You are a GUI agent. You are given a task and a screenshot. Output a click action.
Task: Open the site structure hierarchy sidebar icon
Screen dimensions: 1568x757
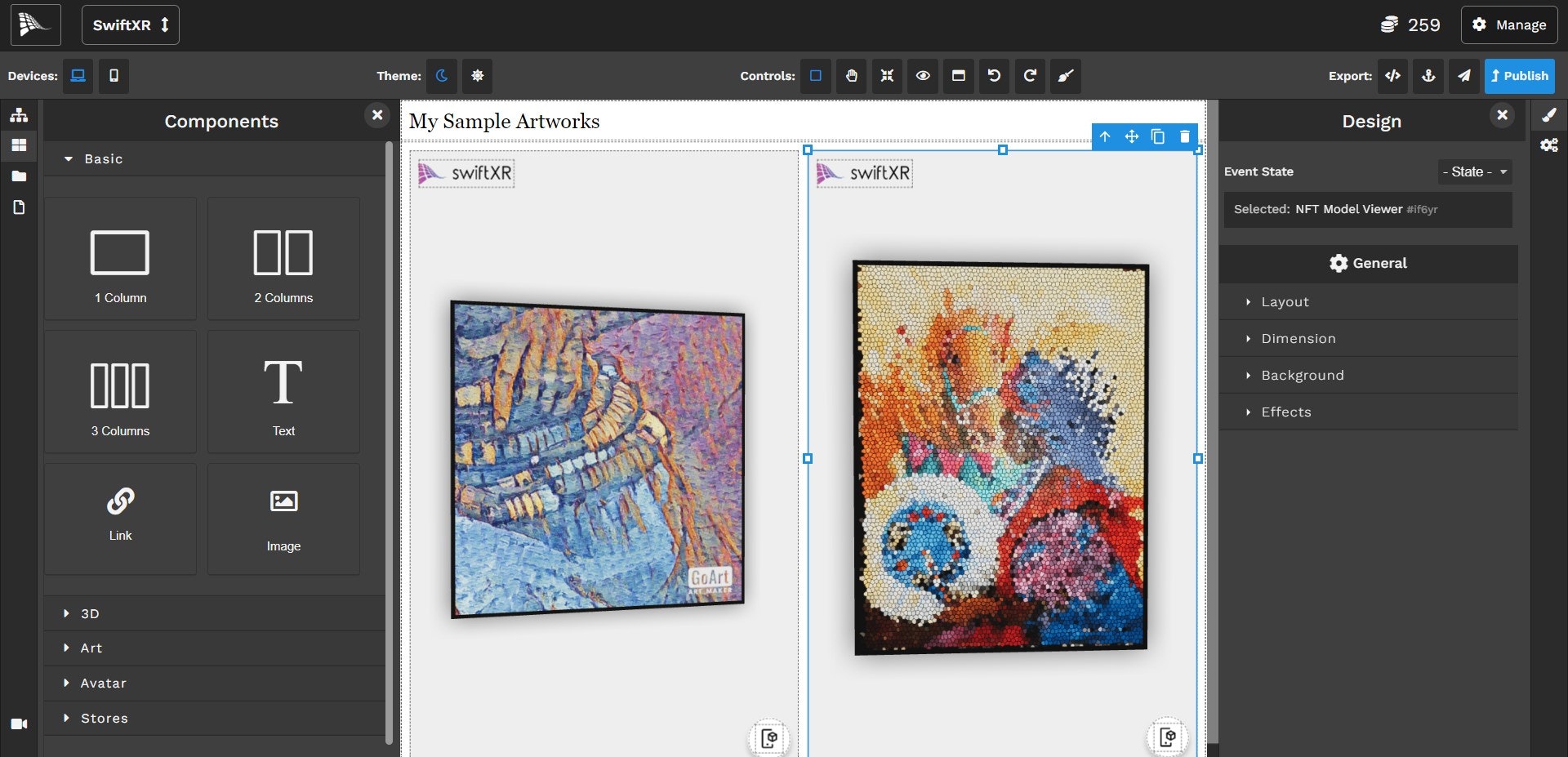(x=19, y=115)
